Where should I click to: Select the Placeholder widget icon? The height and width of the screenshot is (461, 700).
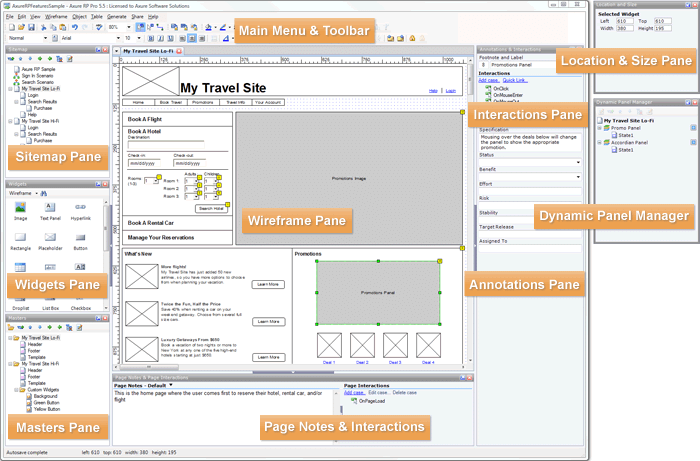click(x=50, y=237)
